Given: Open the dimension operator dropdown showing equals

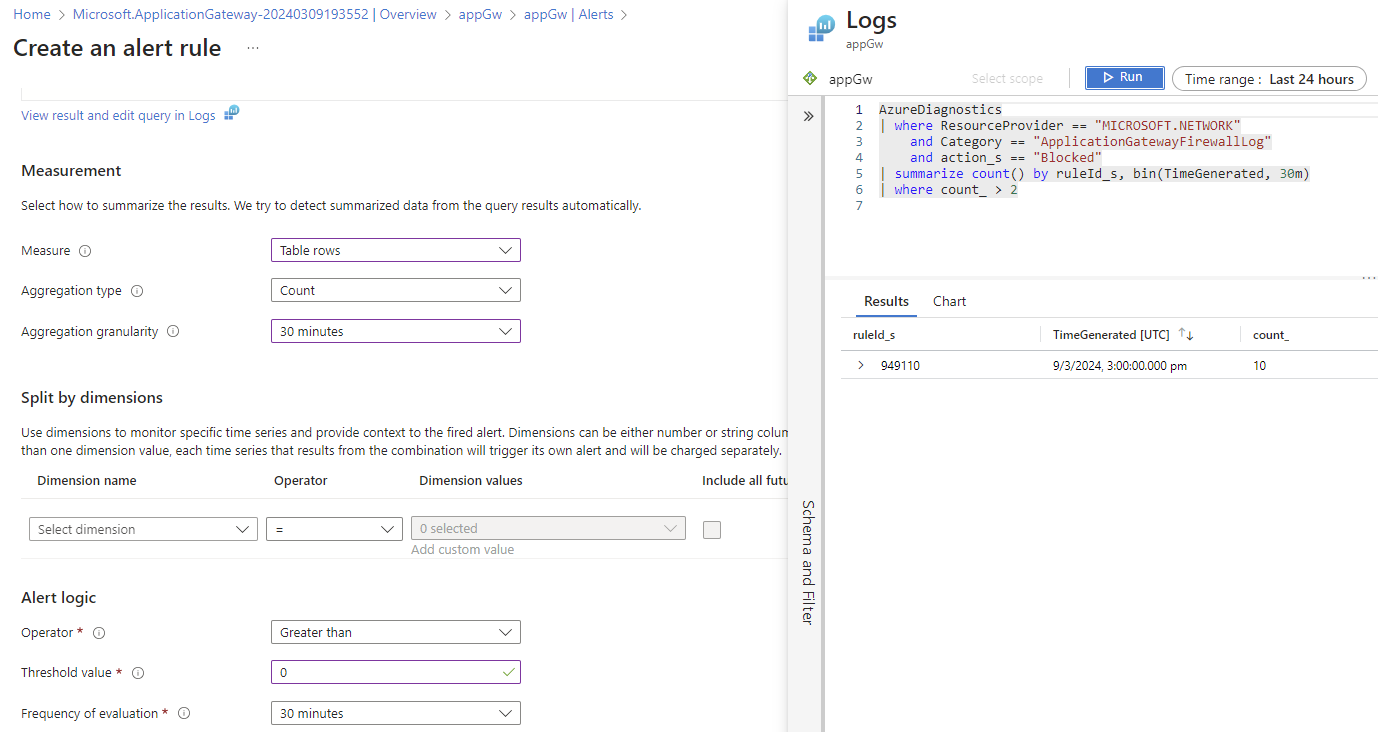Looking at the screenshot, I should (x=334, y=529).
